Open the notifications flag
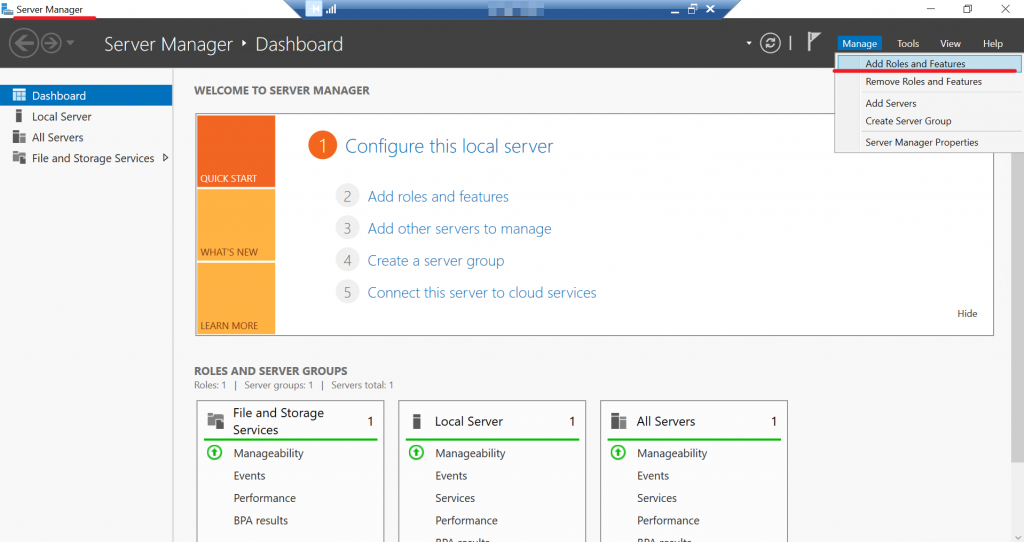Screen dimensions: 1024x542 coord(813,42)
